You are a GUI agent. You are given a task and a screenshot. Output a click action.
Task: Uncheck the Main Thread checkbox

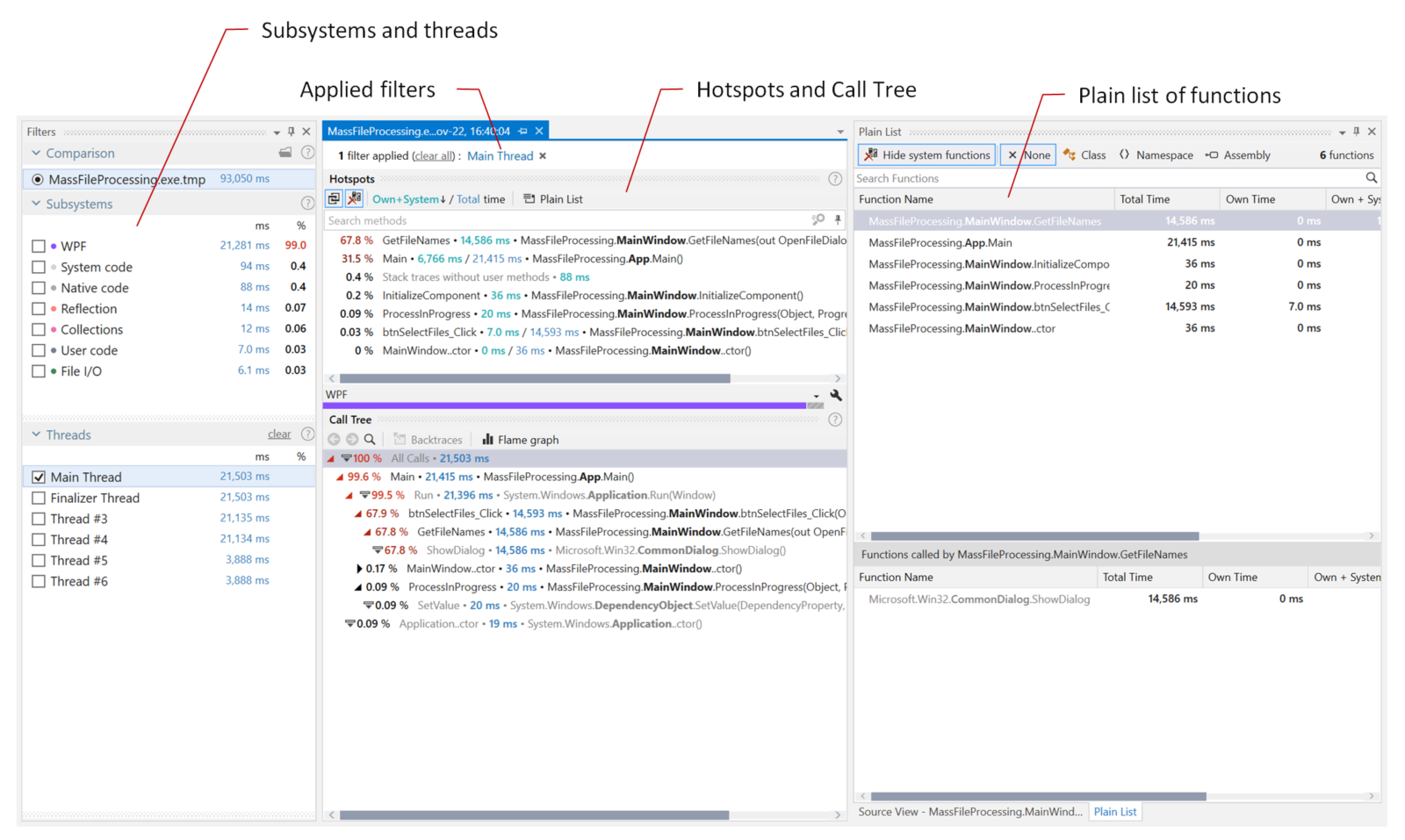(x=39, y=477)
